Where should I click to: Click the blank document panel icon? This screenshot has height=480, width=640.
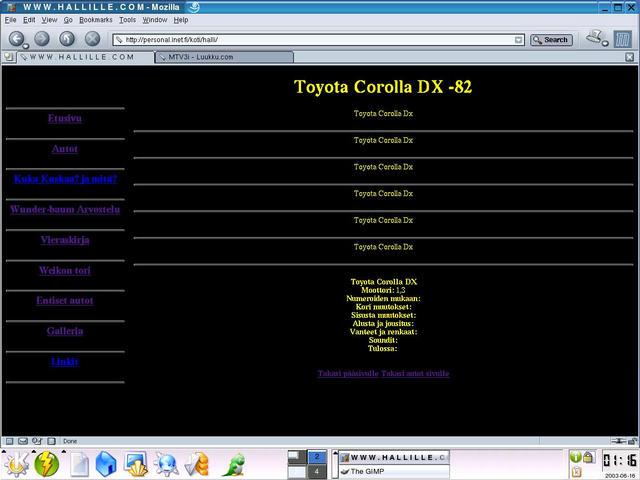80,465
